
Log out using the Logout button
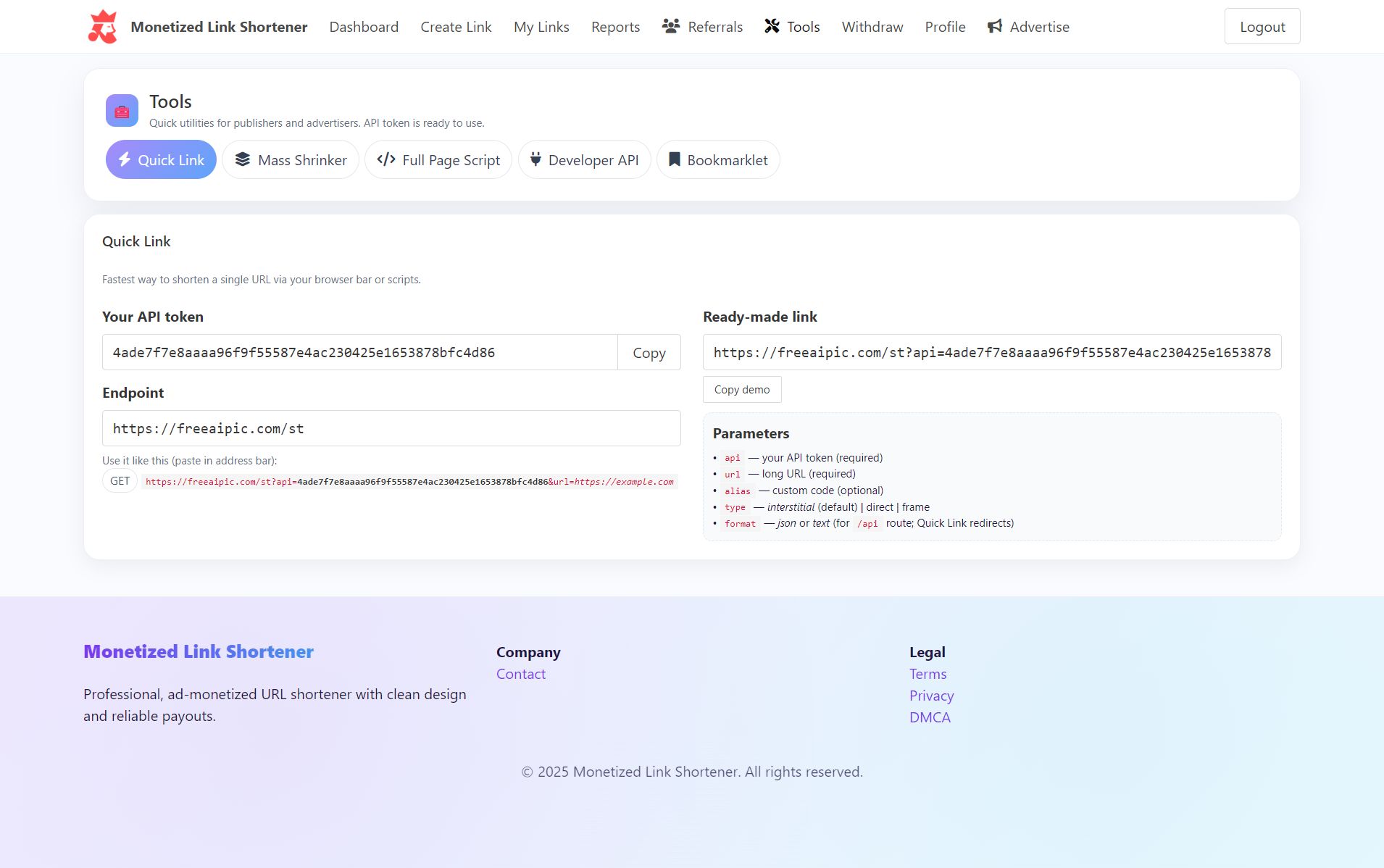pyautogui.click(x=1262, y=27)
